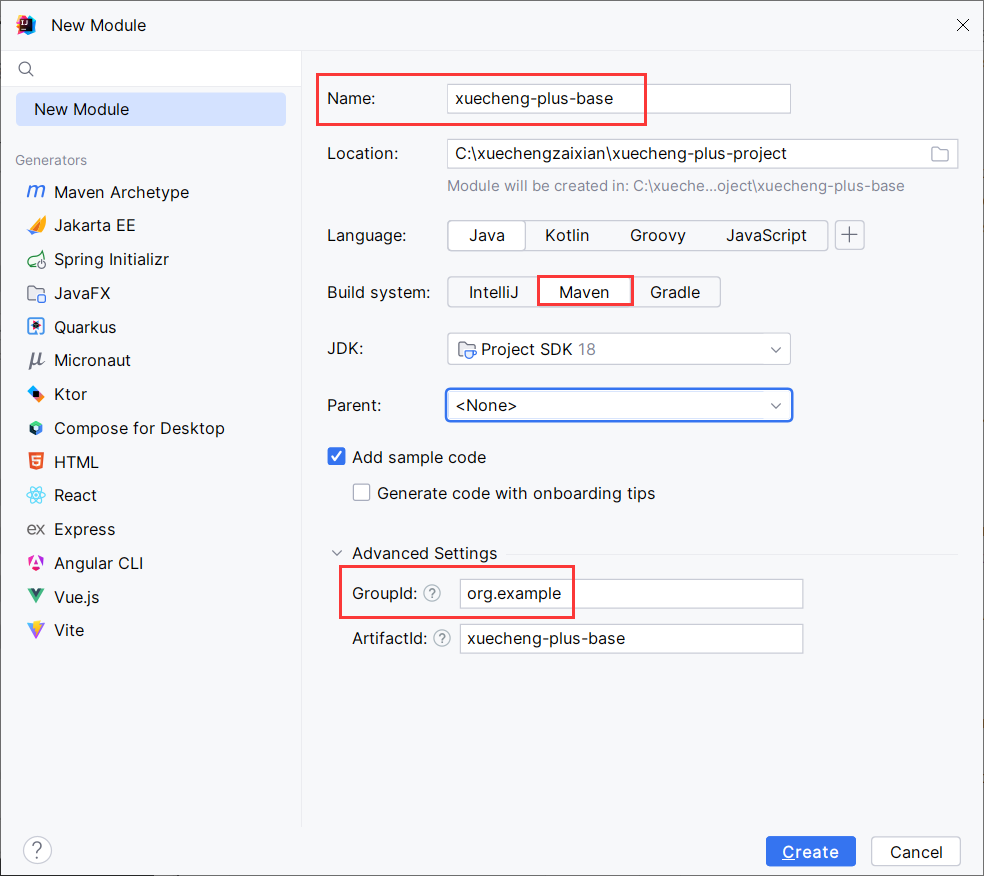
Task: Select JavaScript as language
Action: click(766, 235)
